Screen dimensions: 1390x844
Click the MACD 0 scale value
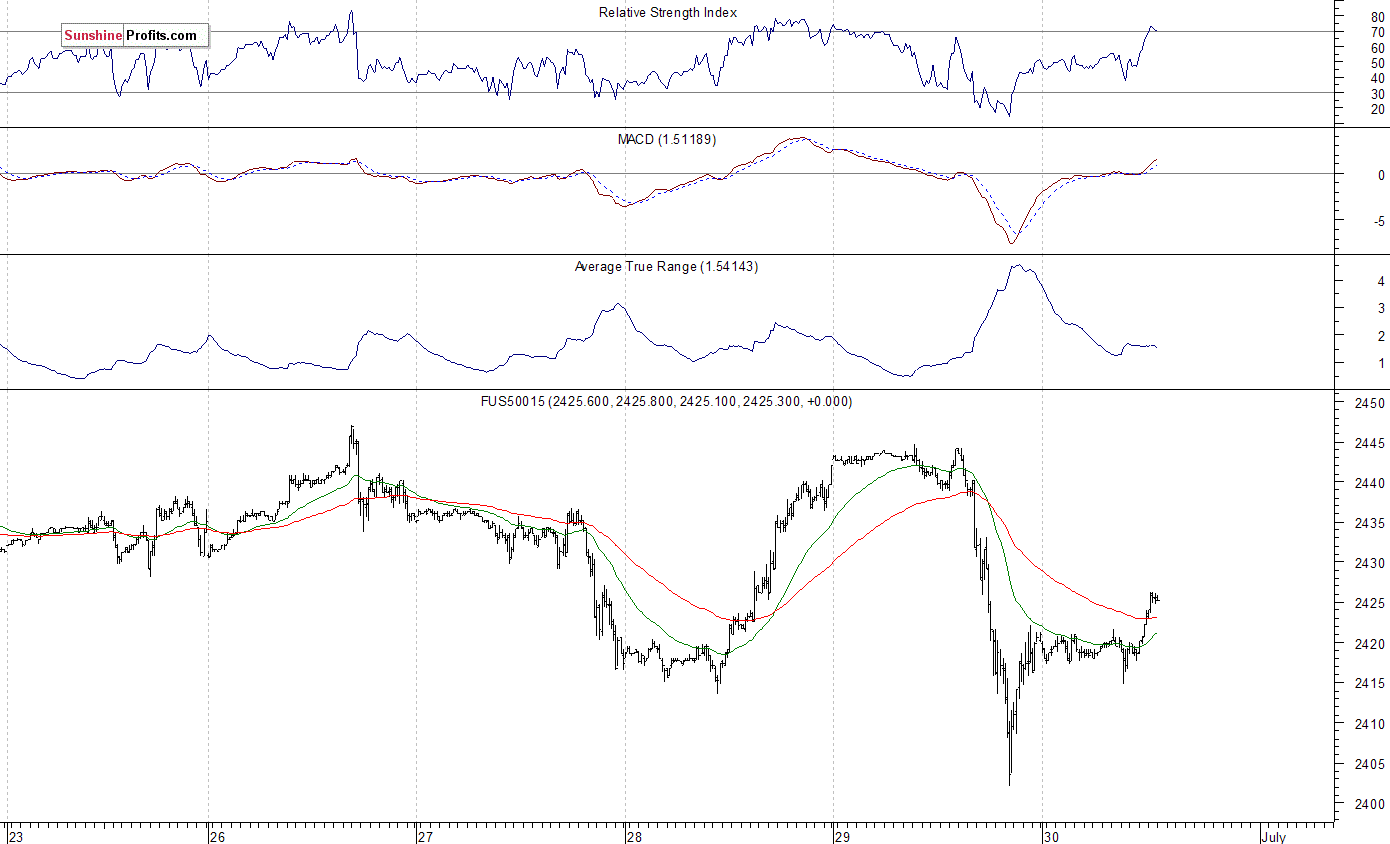pyautogui.click(x=1381, y=175)
